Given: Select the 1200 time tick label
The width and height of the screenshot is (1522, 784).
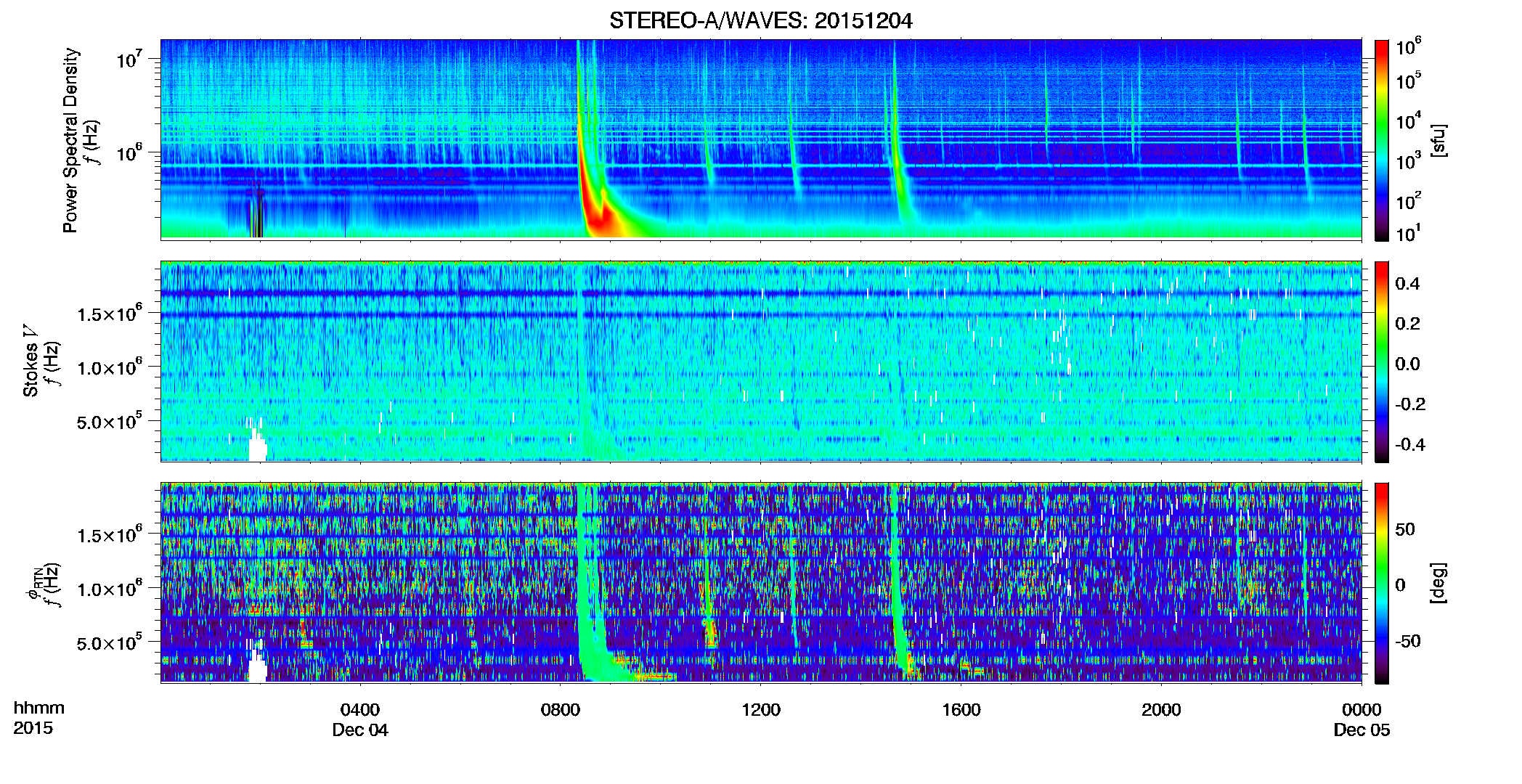Looking at the screenshot, I should [761, 710].
